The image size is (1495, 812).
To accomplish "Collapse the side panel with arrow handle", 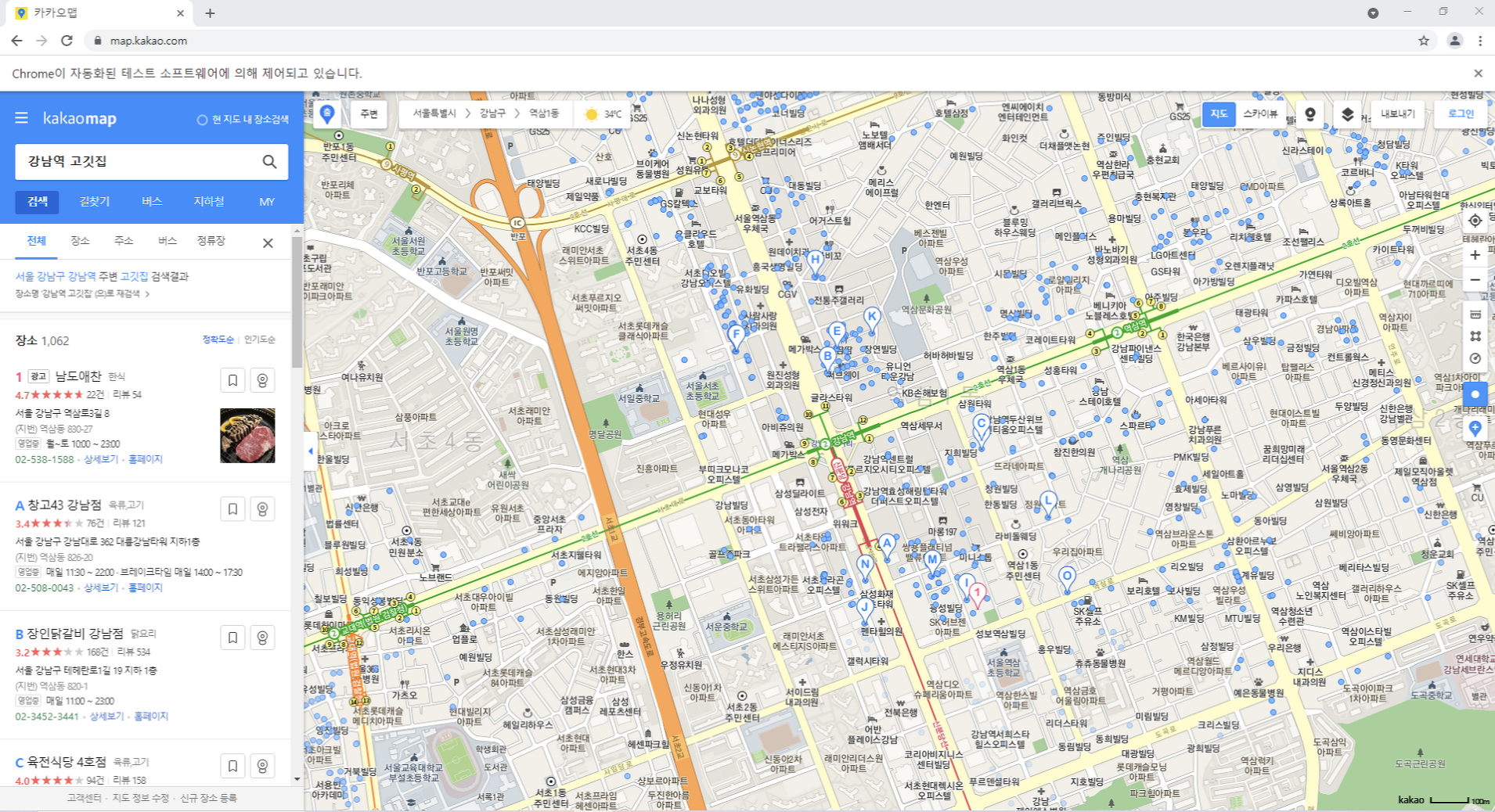I will [311, 451].
